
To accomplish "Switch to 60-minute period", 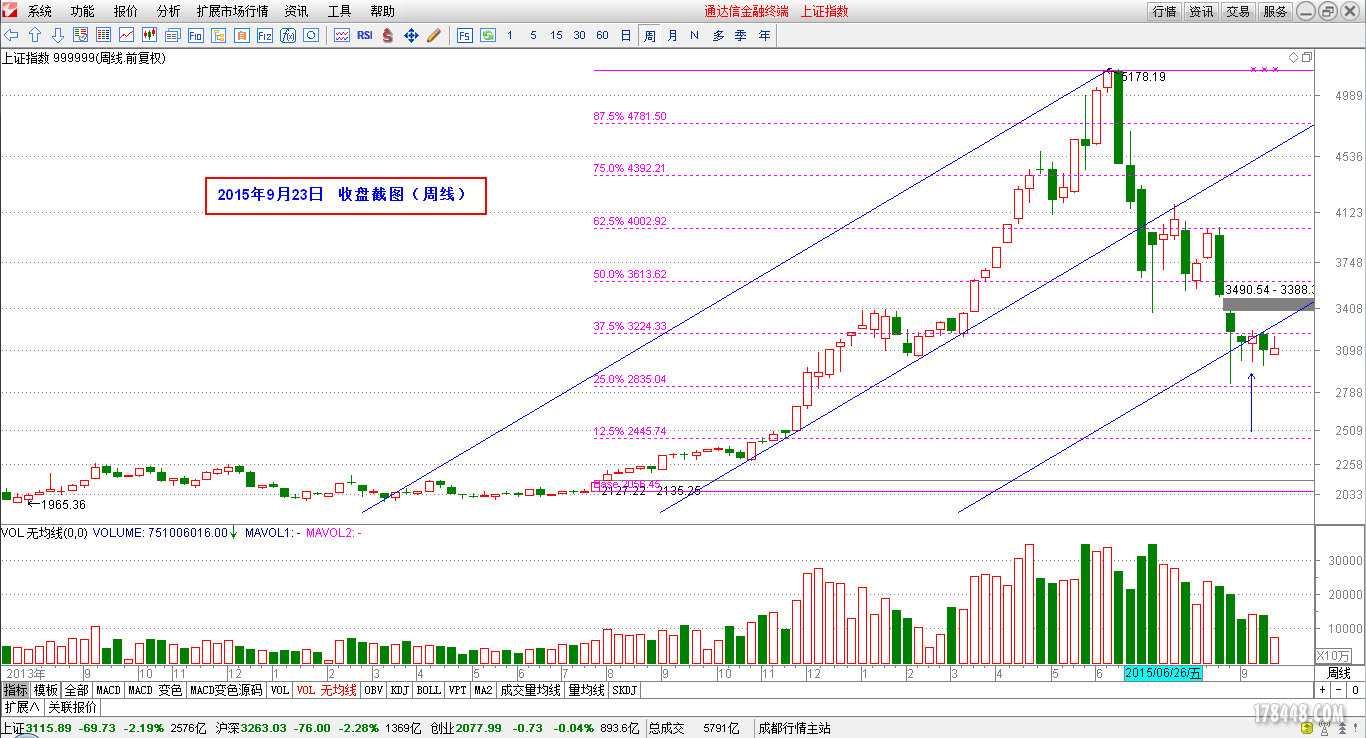I will coord(602,35).
